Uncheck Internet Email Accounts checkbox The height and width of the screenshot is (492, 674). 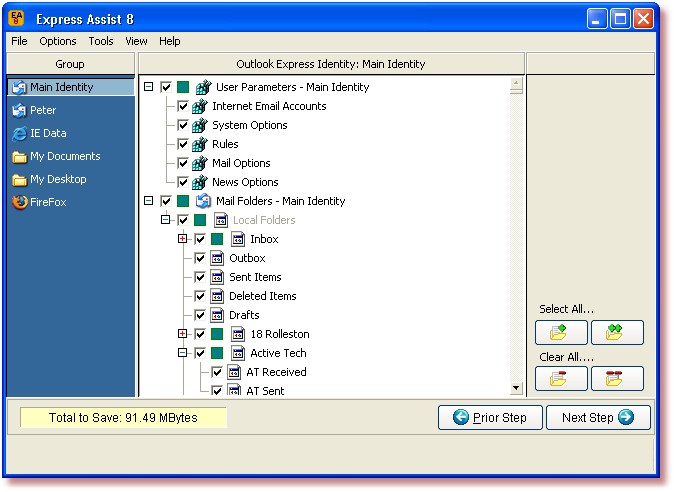point(183,106)
